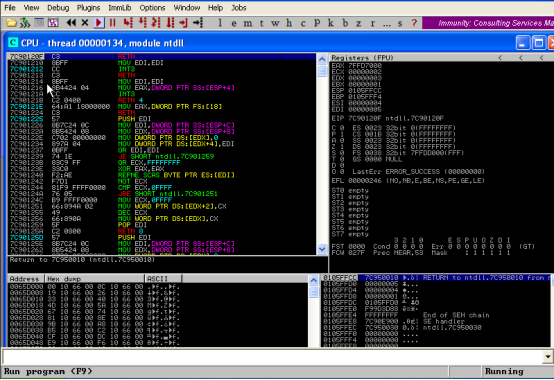Click the Step into icon
Viewport: 554px width, 380px height.
click(x=128, y=23)
